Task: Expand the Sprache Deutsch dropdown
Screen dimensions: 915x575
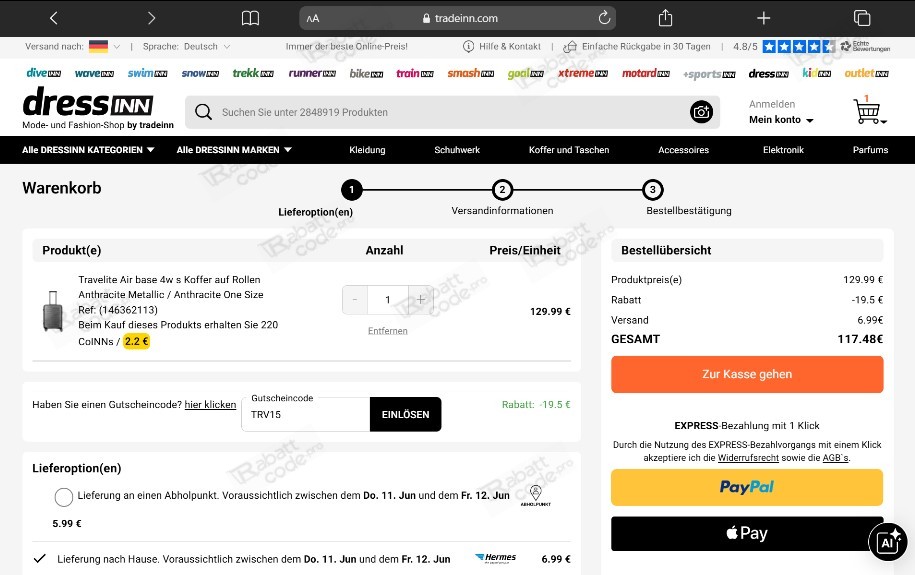Action: pyautogui.click(x=207, y=47)
